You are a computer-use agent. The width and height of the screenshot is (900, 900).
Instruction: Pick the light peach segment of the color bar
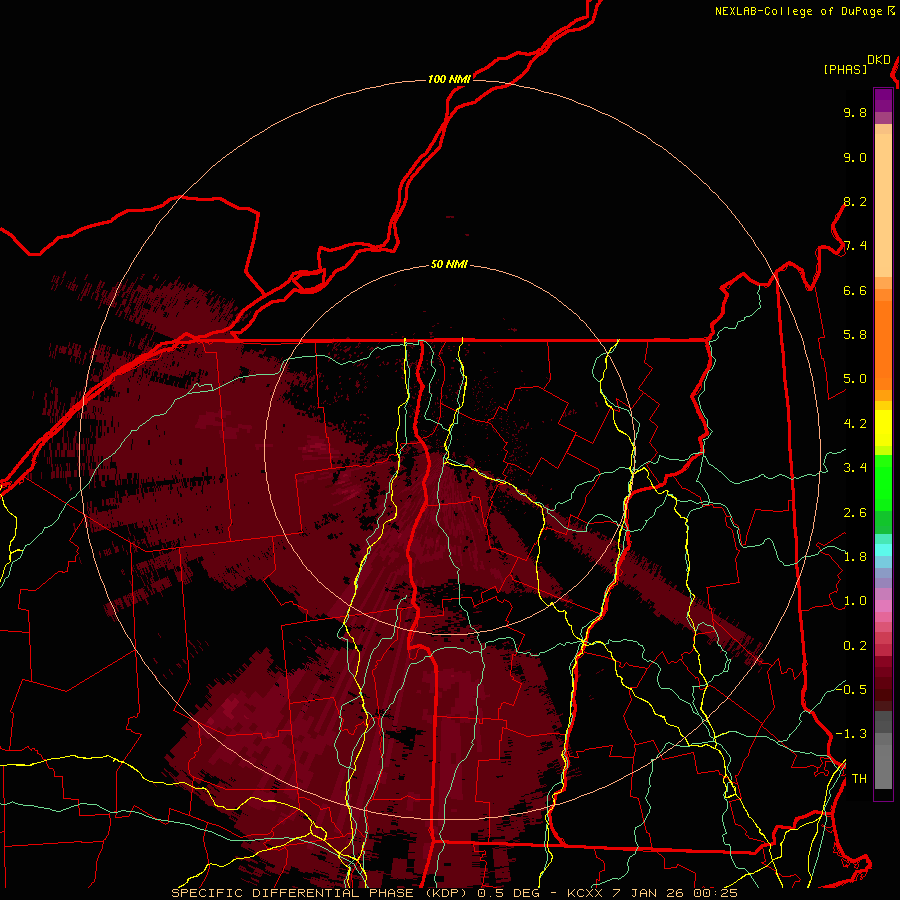[883, 205]
